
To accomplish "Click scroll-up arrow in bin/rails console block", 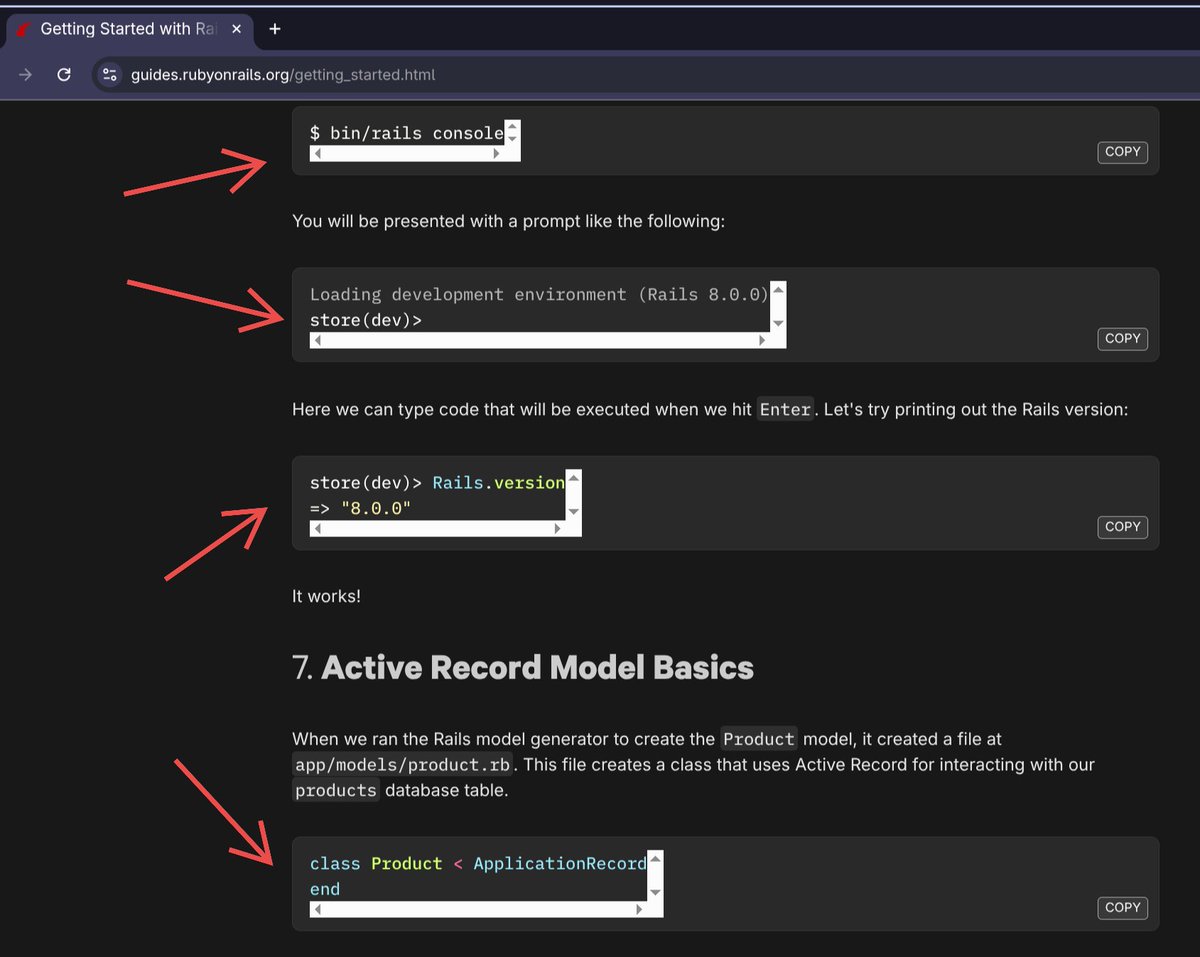I will click(512, 126).
